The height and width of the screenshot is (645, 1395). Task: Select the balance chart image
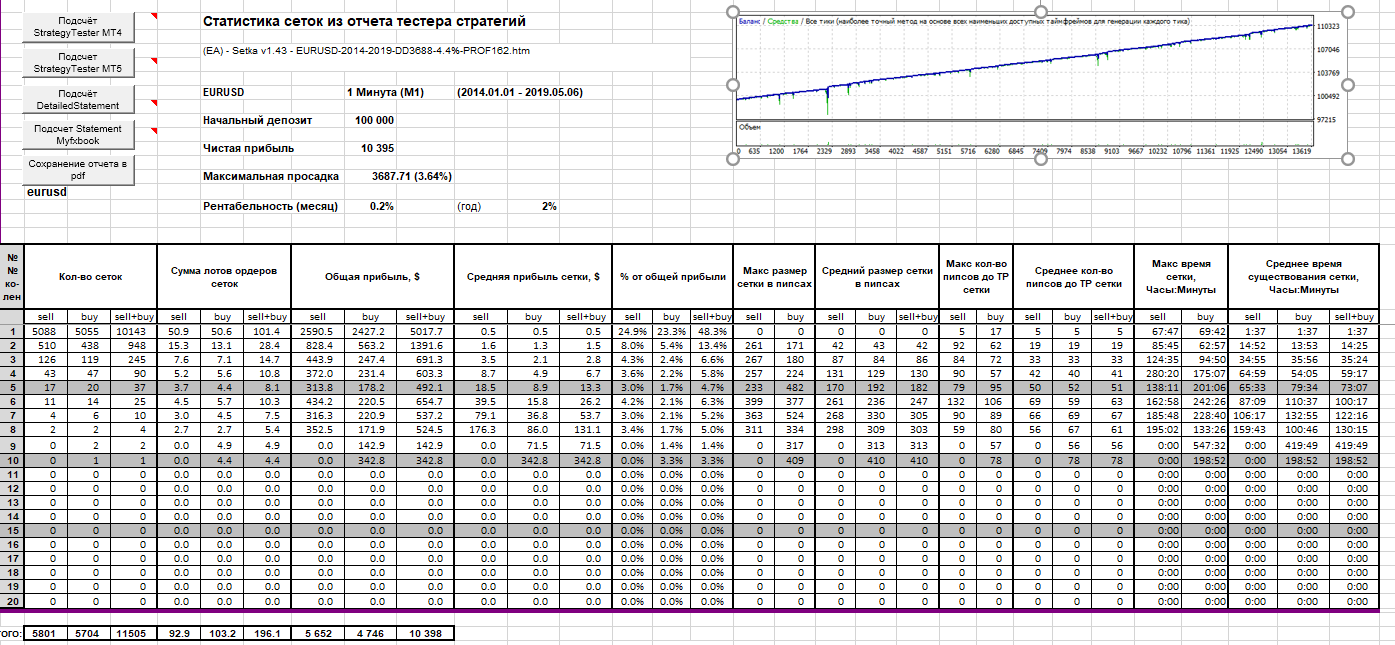tap(1039, 83)
